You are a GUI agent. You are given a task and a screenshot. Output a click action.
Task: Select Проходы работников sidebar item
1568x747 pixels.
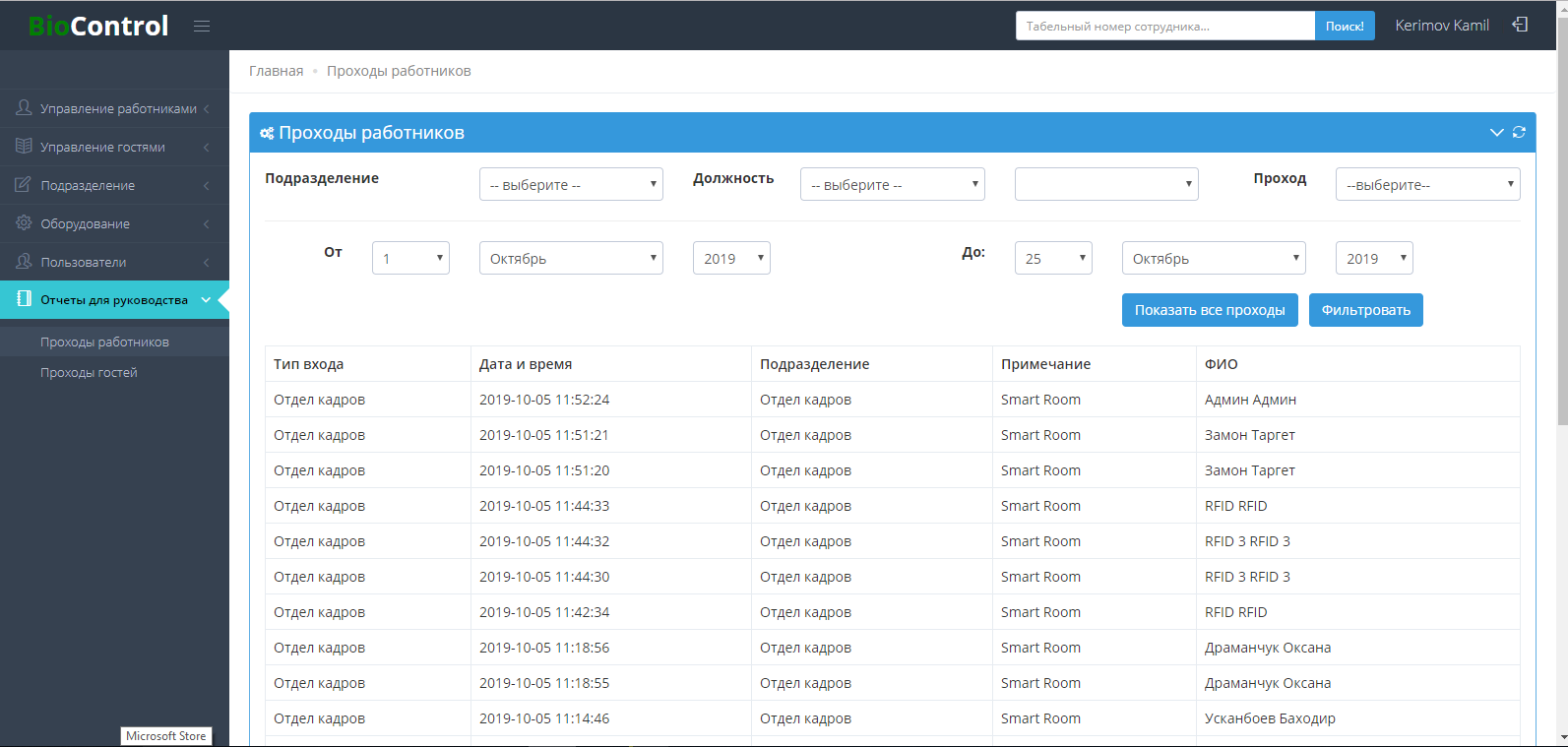[104, 342]
